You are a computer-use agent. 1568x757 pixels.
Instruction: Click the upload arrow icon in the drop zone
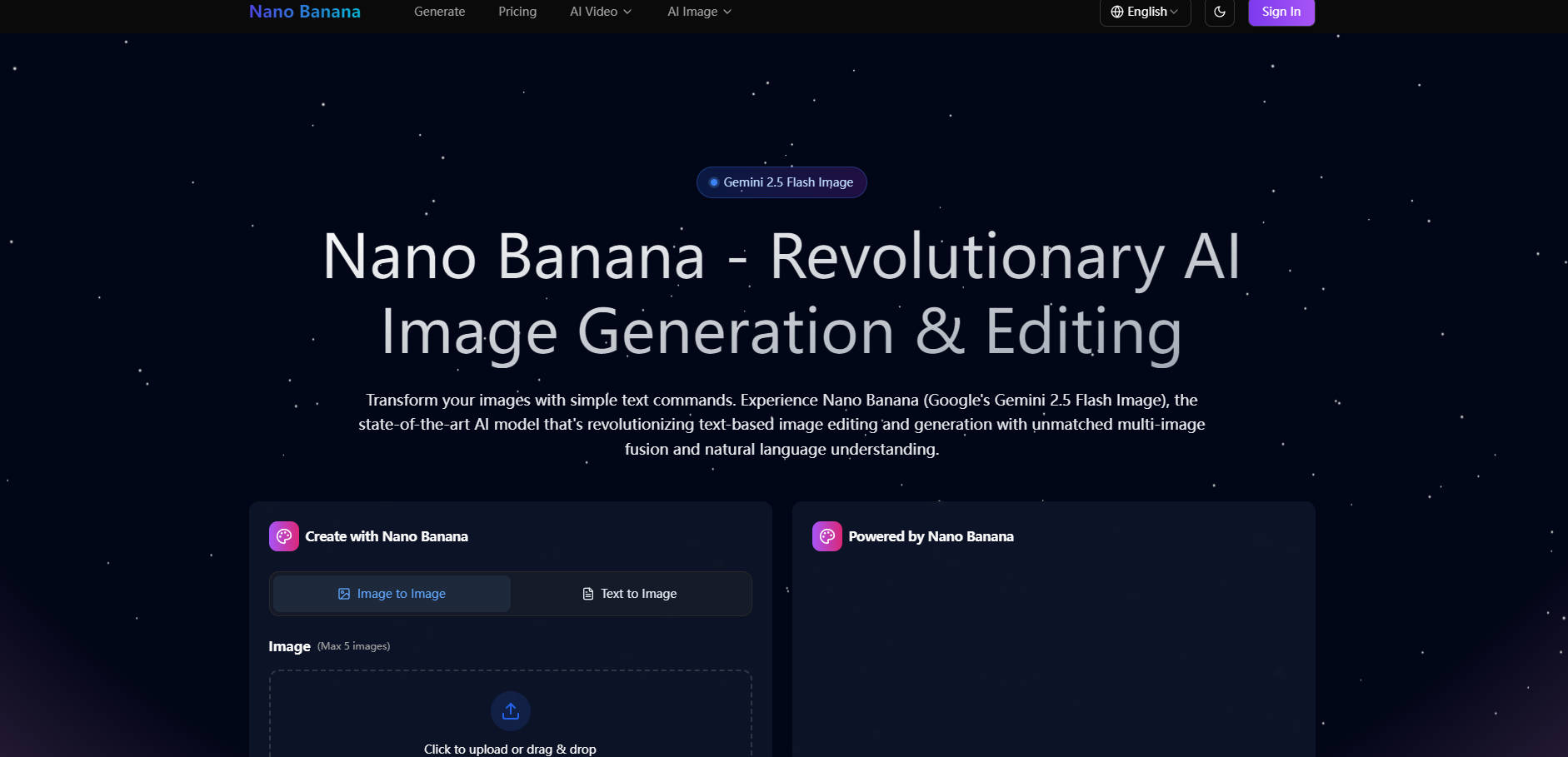pos(510,710)
